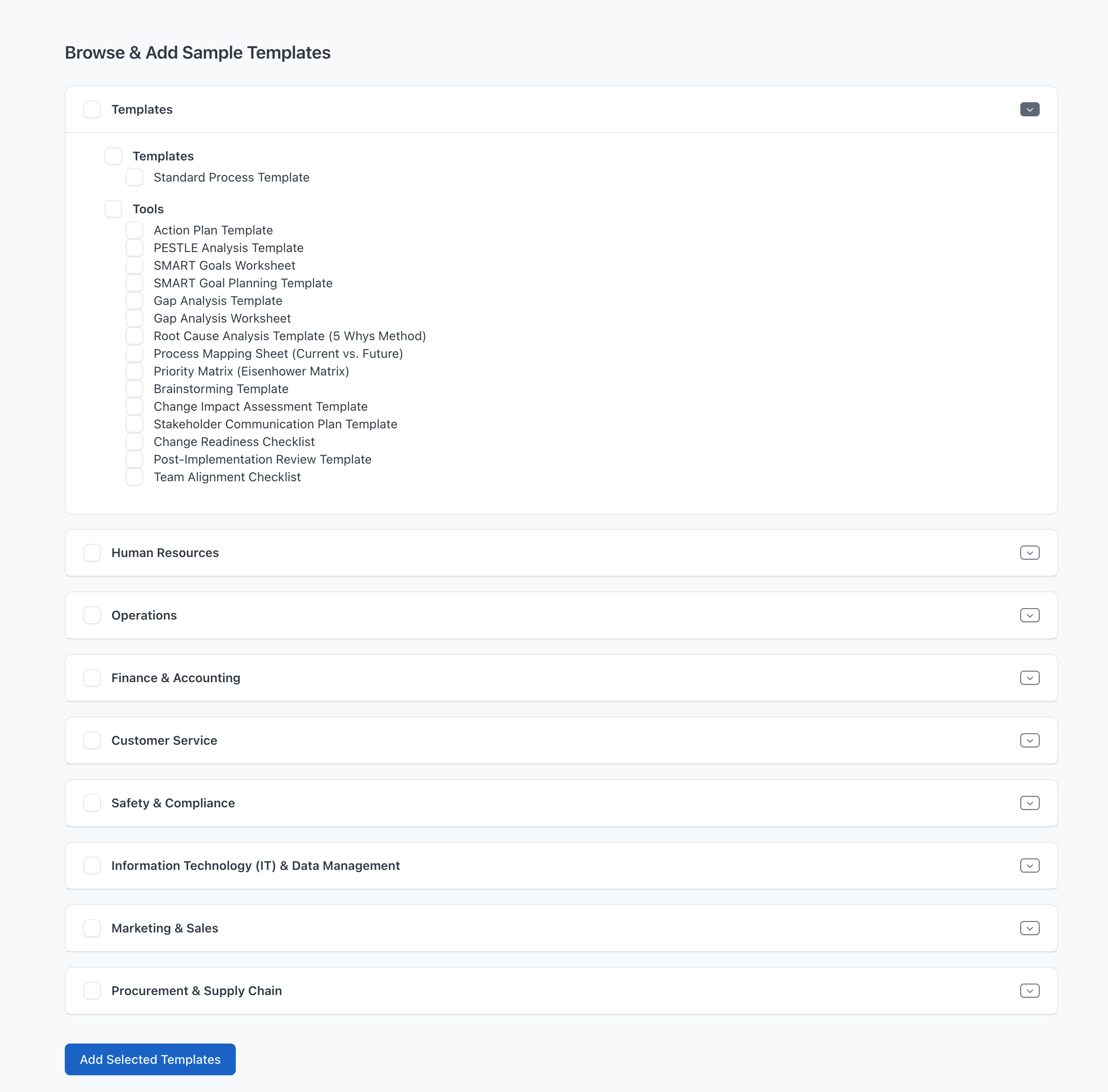Select the Standard Process Template checkbox
This screenshot has width=1108, height=1092.
[134, 177]
